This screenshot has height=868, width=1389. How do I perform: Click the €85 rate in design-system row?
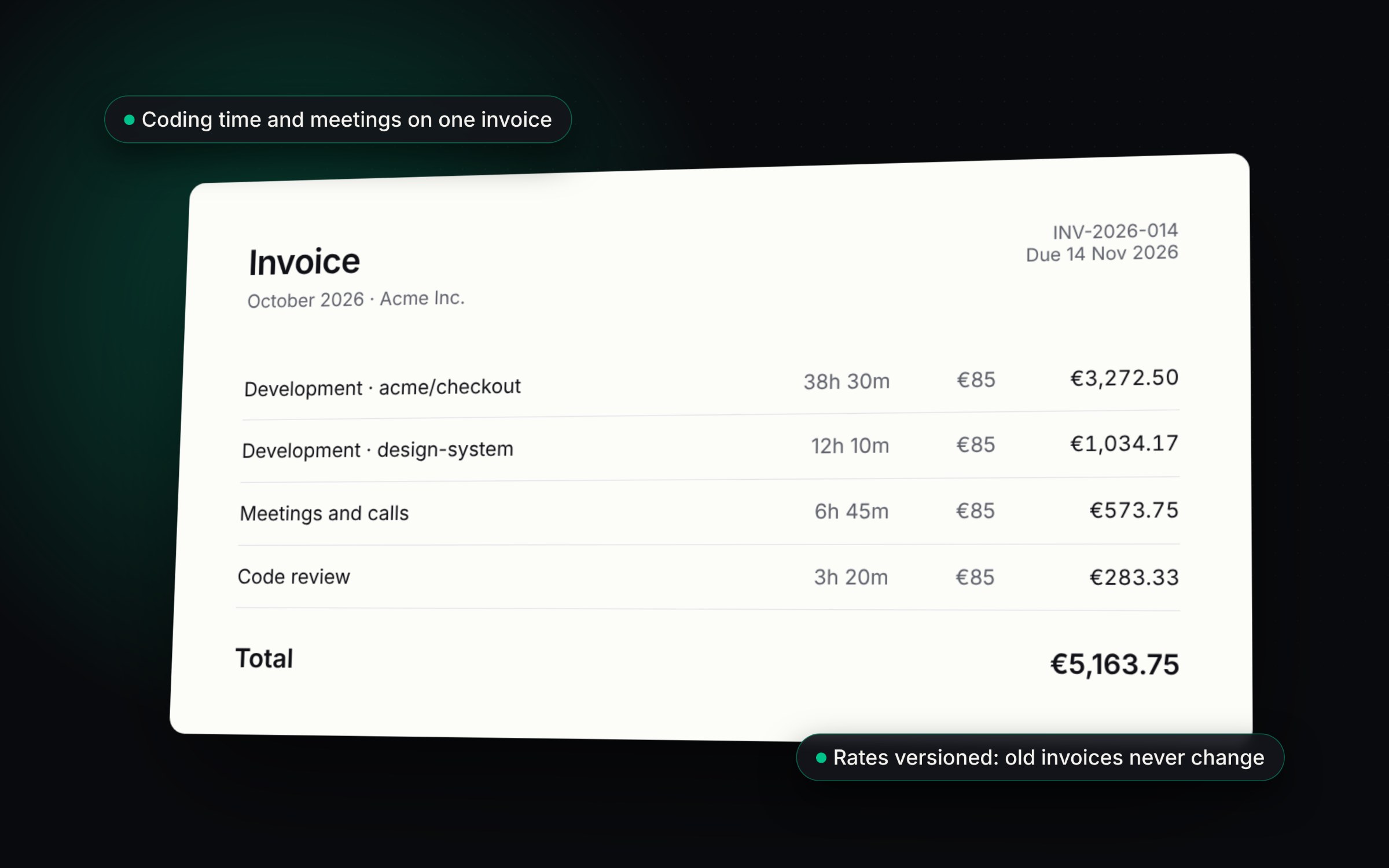pos(976,444)
